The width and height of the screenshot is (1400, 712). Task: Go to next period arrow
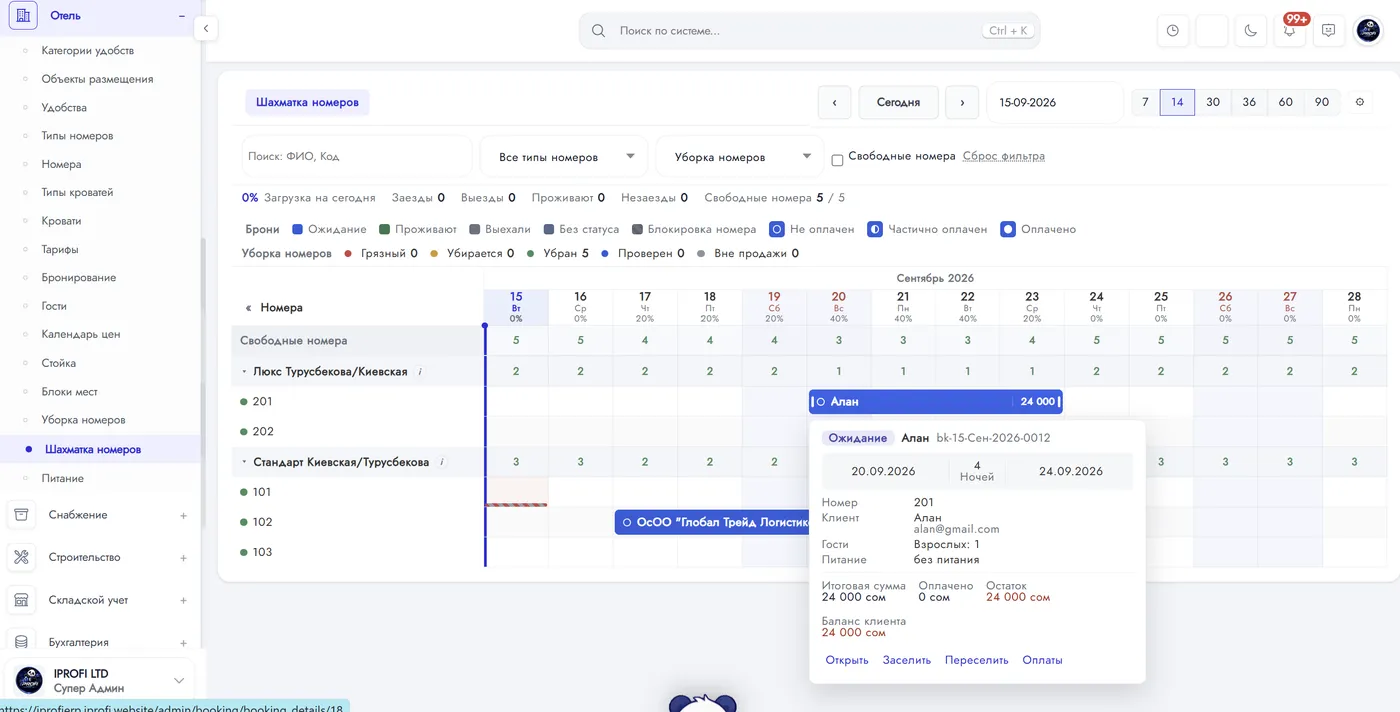pyautogui.click(x=962, y=102)
